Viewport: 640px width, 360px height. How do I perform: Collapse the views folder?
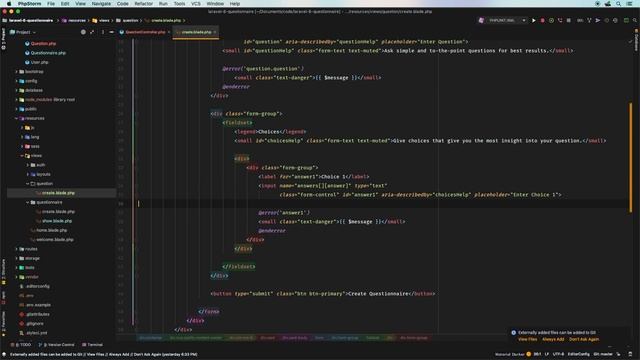click(22, 156)
